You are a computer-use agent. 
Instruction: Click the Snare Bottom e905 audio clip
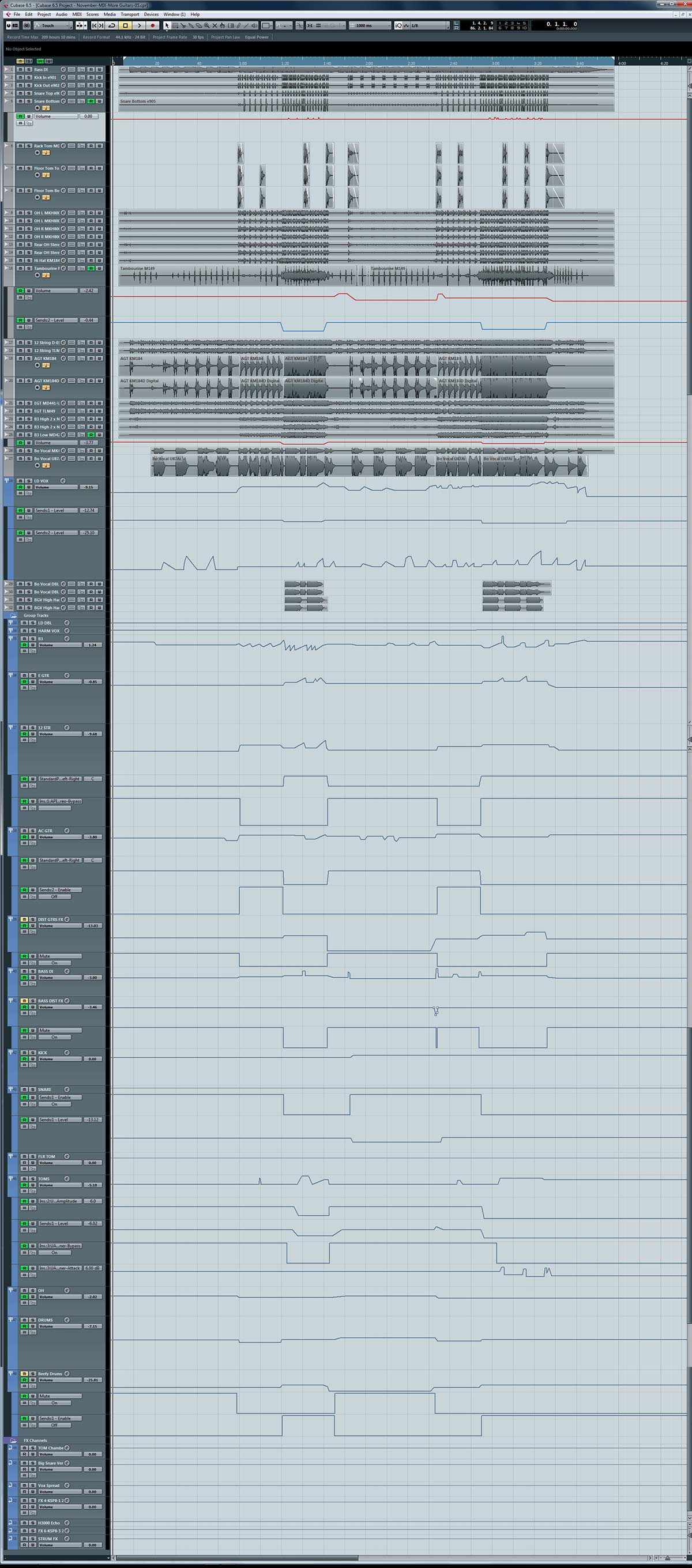[x=366, y=105]
